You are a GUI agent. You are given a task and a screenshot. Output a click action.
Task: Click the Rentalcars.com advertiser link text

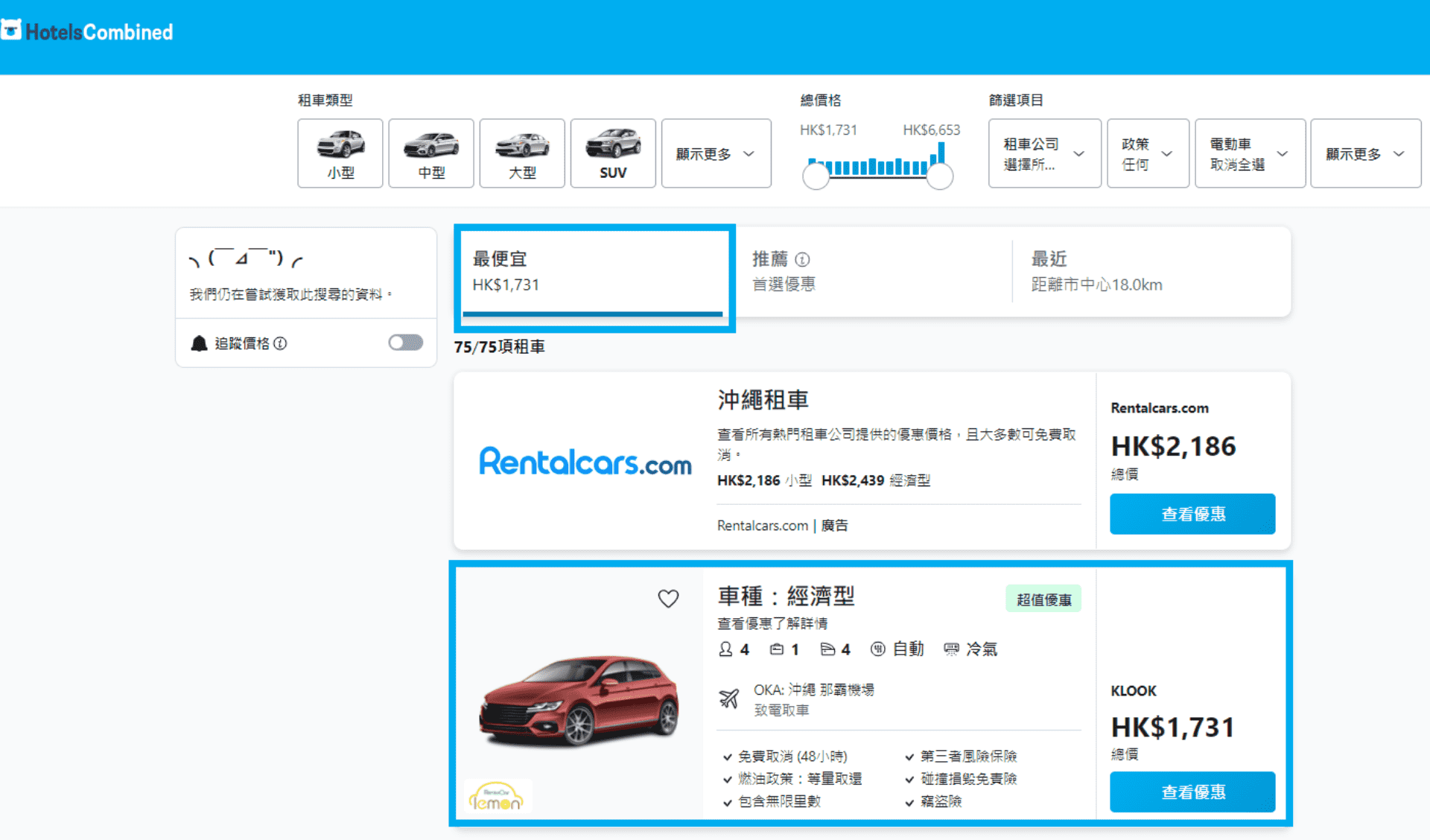(763, 525)
